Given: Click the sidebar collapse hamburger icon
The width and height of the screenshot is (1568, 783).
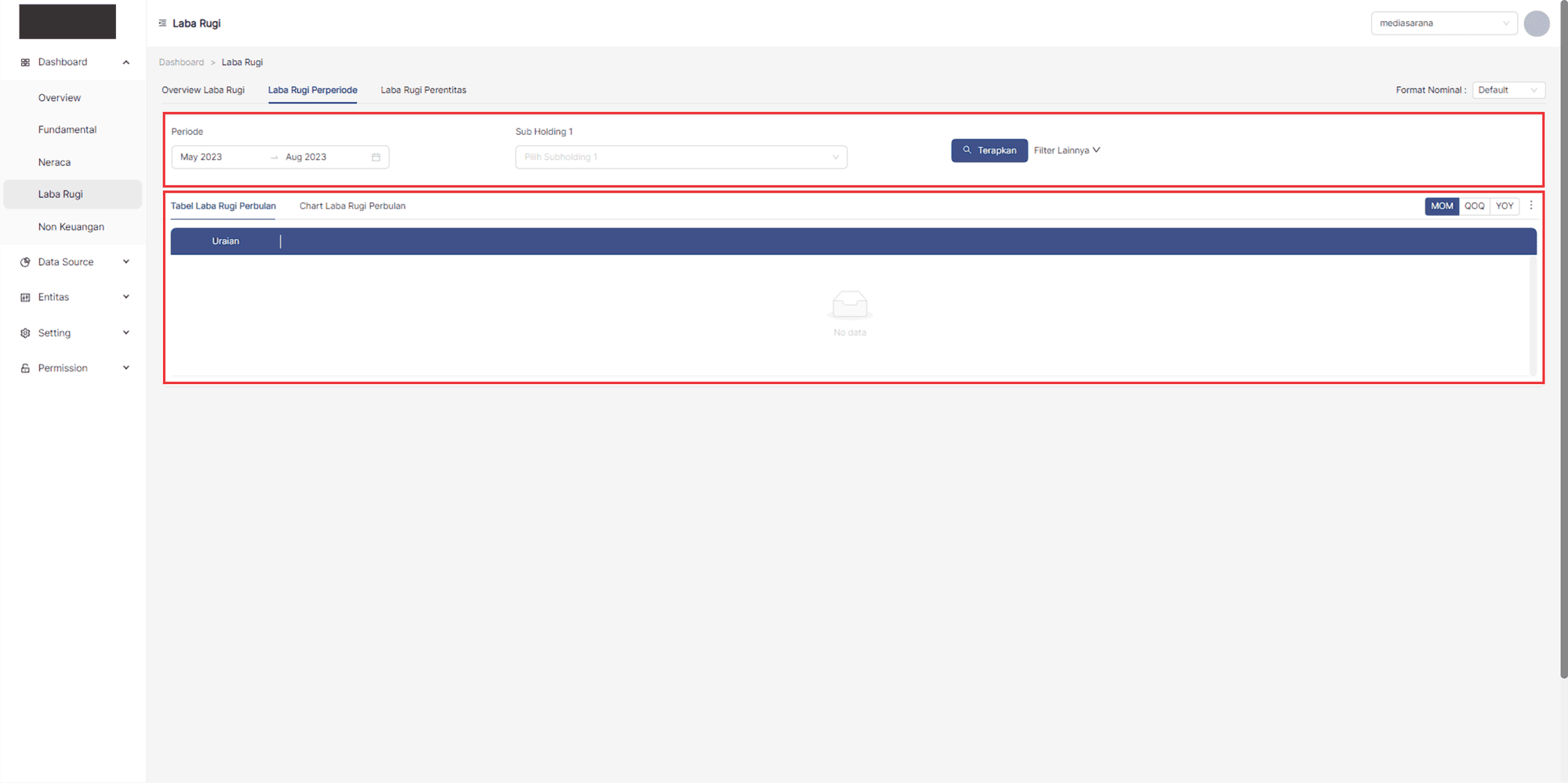Looking at the screenshot, I should (162, 24).
